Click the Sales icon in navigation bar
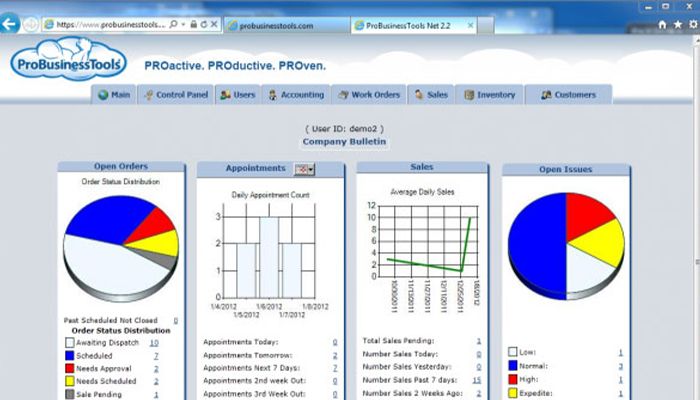 point(418,95)
